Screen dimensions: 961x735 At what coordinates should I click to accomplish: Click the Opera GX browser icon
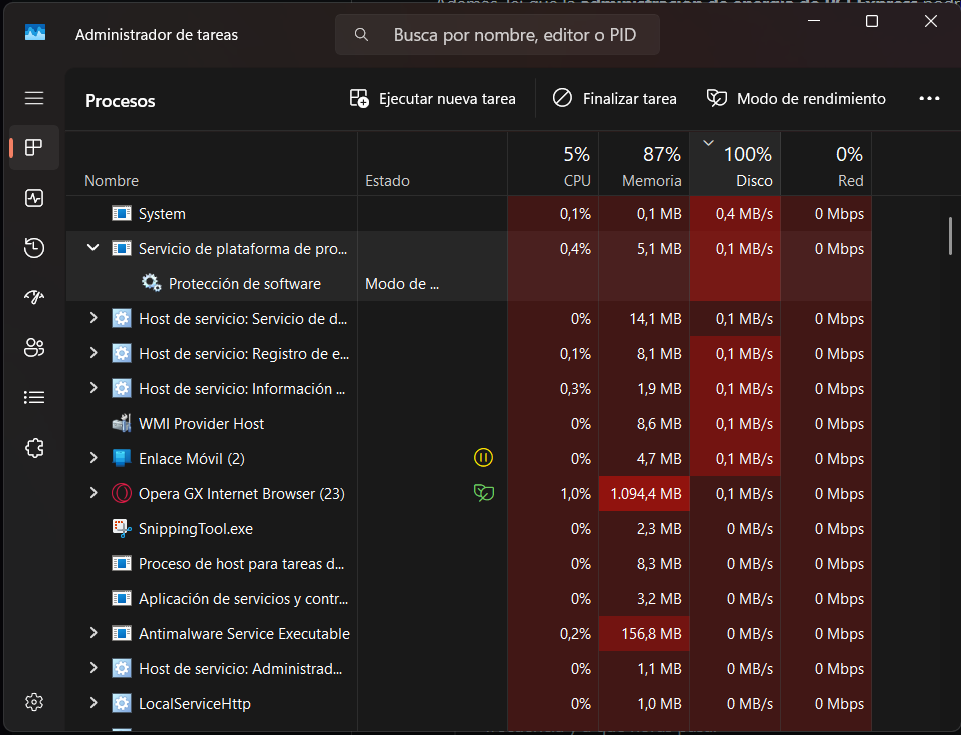pos(122,493)
